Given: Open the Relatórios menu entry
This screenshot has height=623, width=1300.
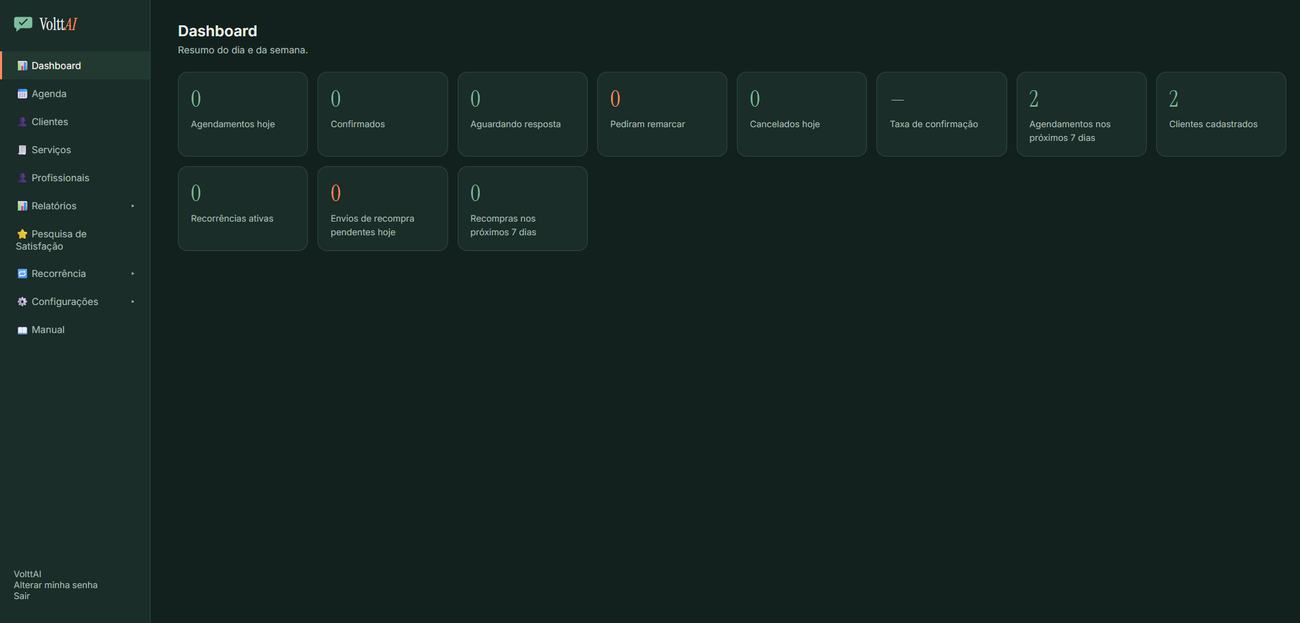Looking at the screenshot, I should 75,206.
